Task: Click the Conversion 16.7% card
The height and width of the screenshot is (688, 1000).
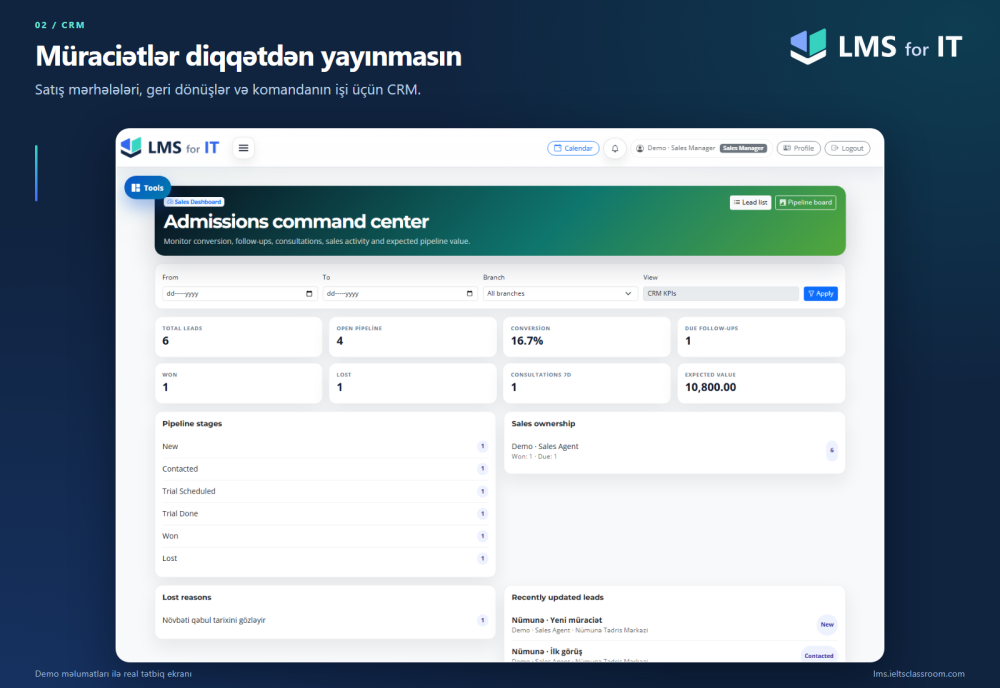Action: (x=587, y=337)
